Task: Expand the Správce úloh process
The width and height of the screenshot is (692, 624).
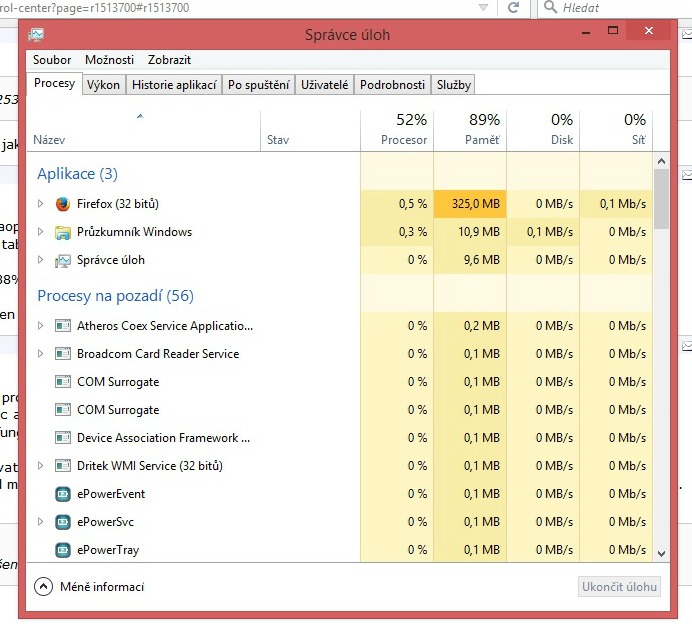Action: point(40,259)
